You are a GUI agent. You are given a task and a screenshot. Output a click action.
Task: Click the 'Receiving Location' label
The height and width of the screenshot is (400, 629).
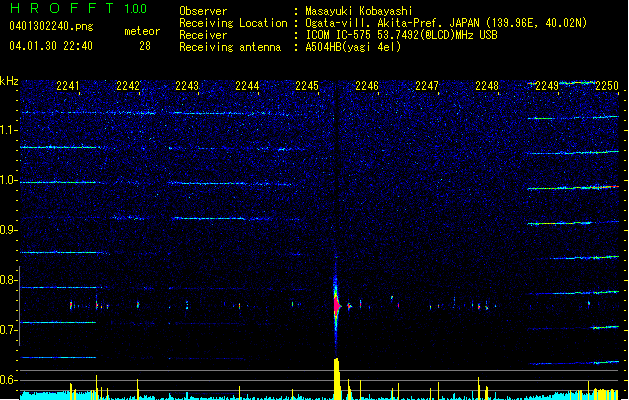(x=233, y=23)
